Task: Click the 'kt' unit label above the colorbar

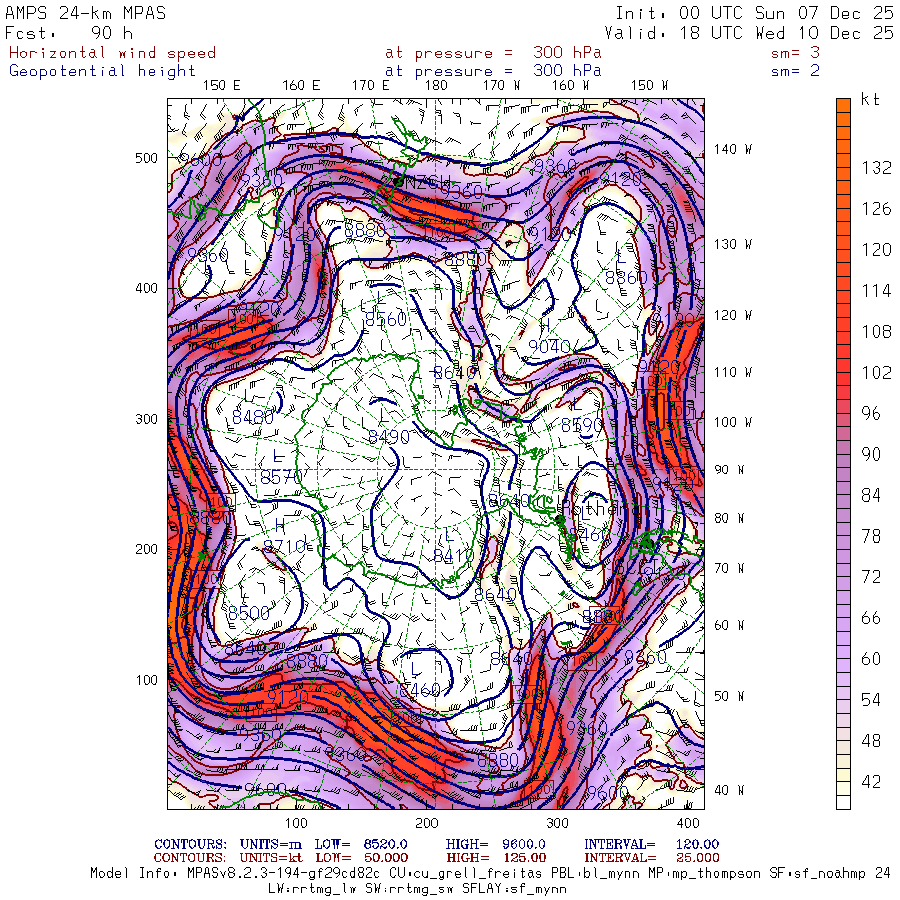Action: (x=870, y=100)
